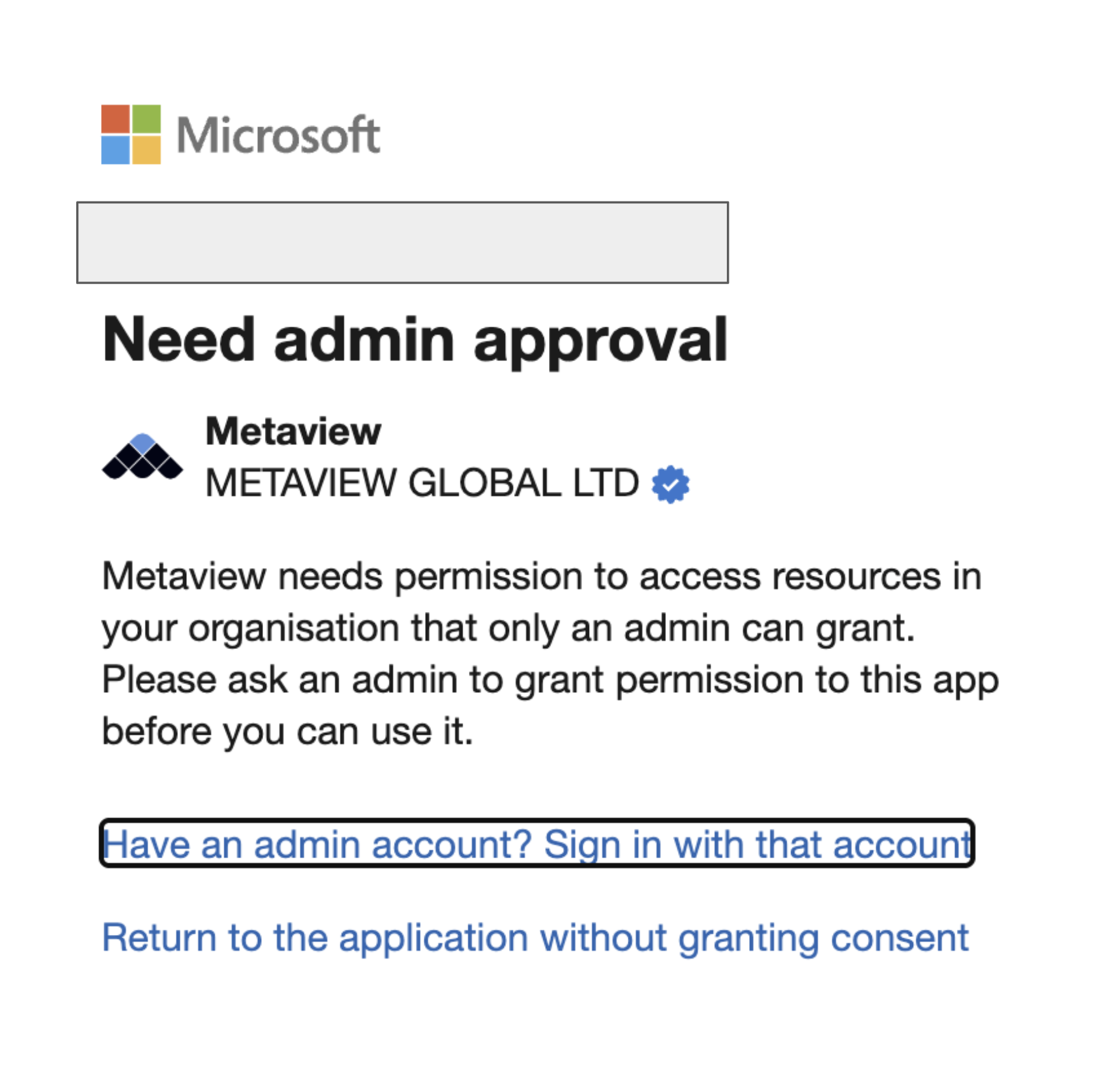Click the Microsoft four-square logo
Screen dimensions: 1098x1092
coord(130,133)
